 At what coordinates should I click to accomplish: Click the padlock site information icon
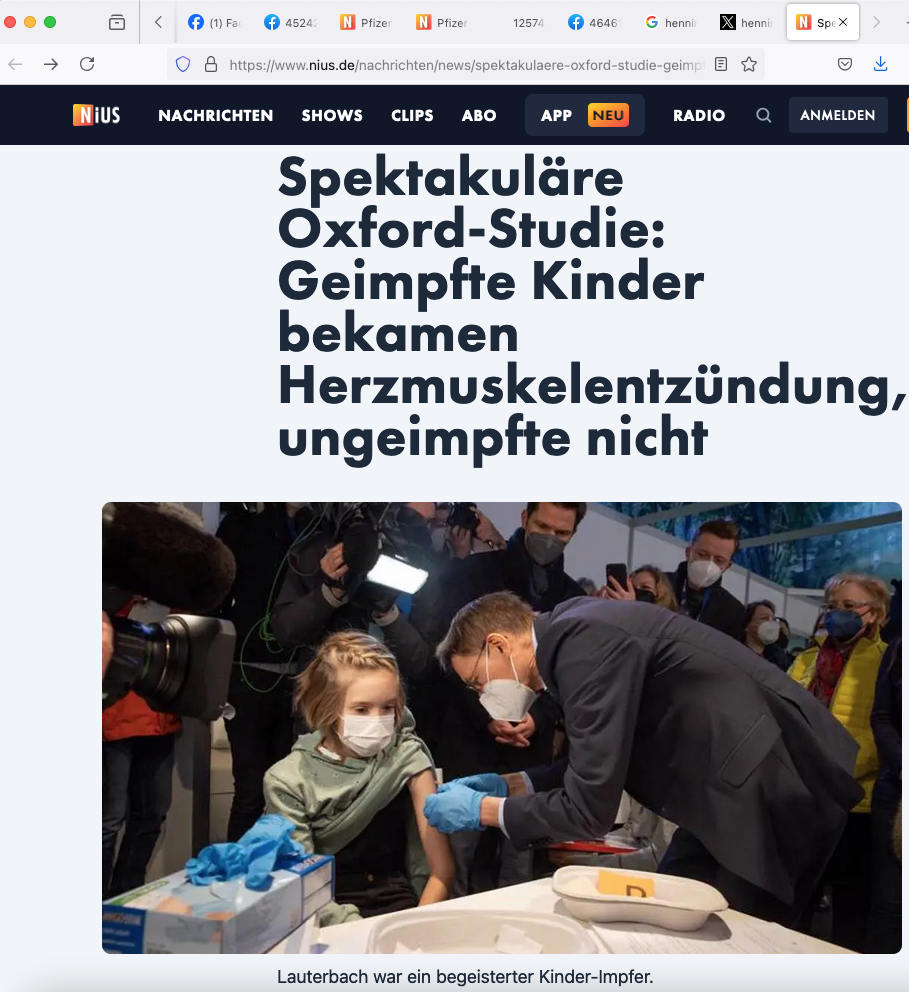[211, 64]
